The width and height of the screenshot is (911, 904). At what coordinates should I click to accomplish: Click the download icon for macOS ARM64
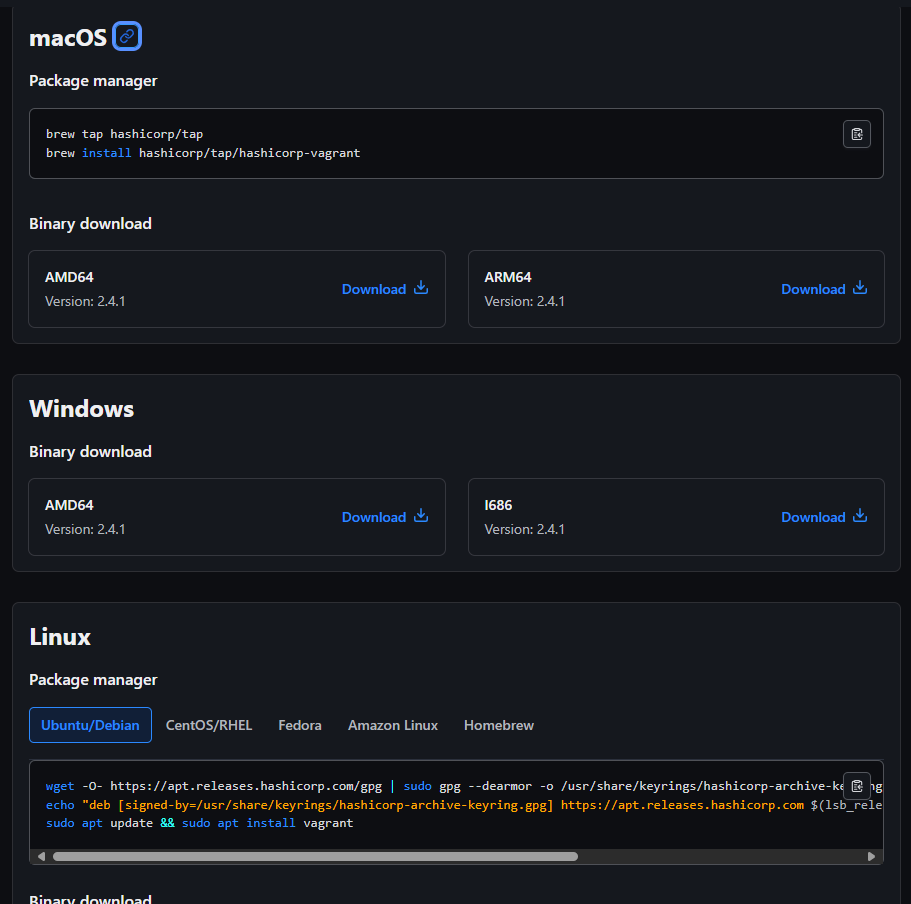[860, 287]
